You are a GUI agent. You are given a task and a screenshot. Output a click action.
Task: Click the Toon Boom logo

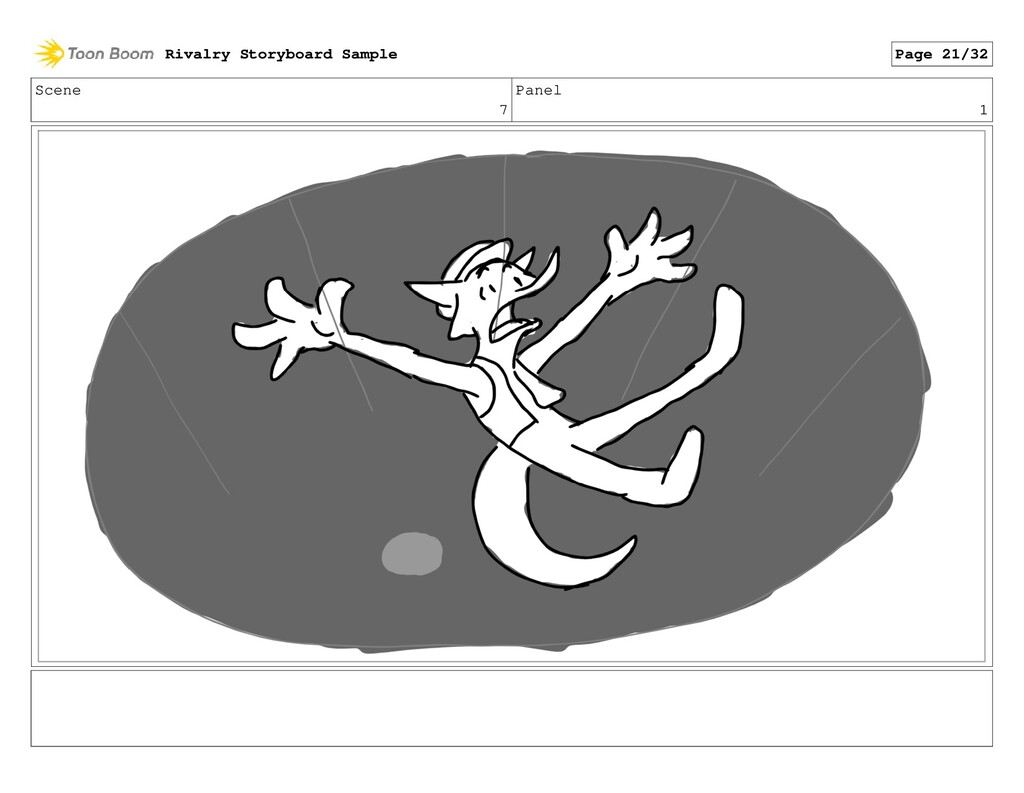94,54
